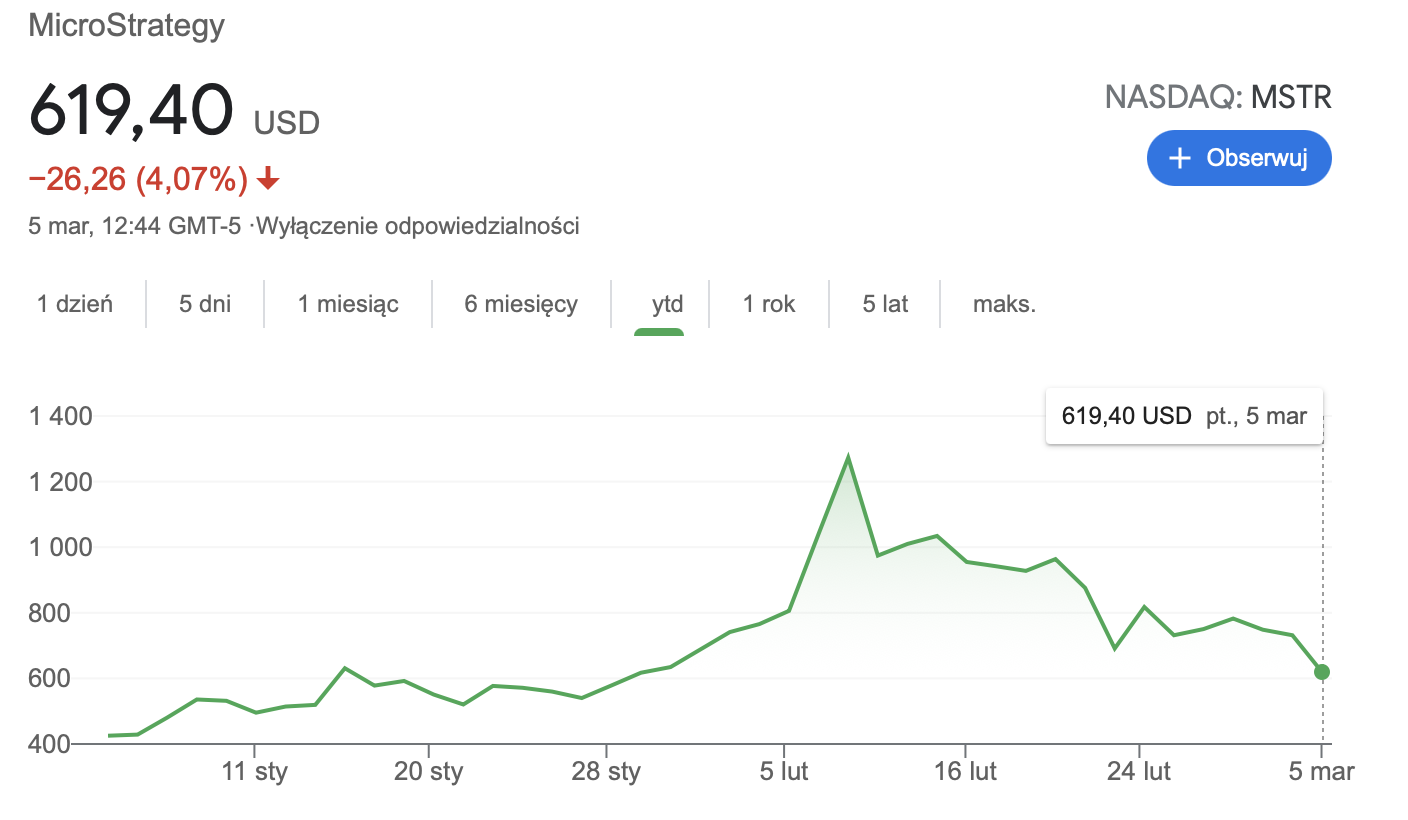Click the large 619,40 price figure
The height and width of the screenshot is (820, 1408).
click(131, 109)
